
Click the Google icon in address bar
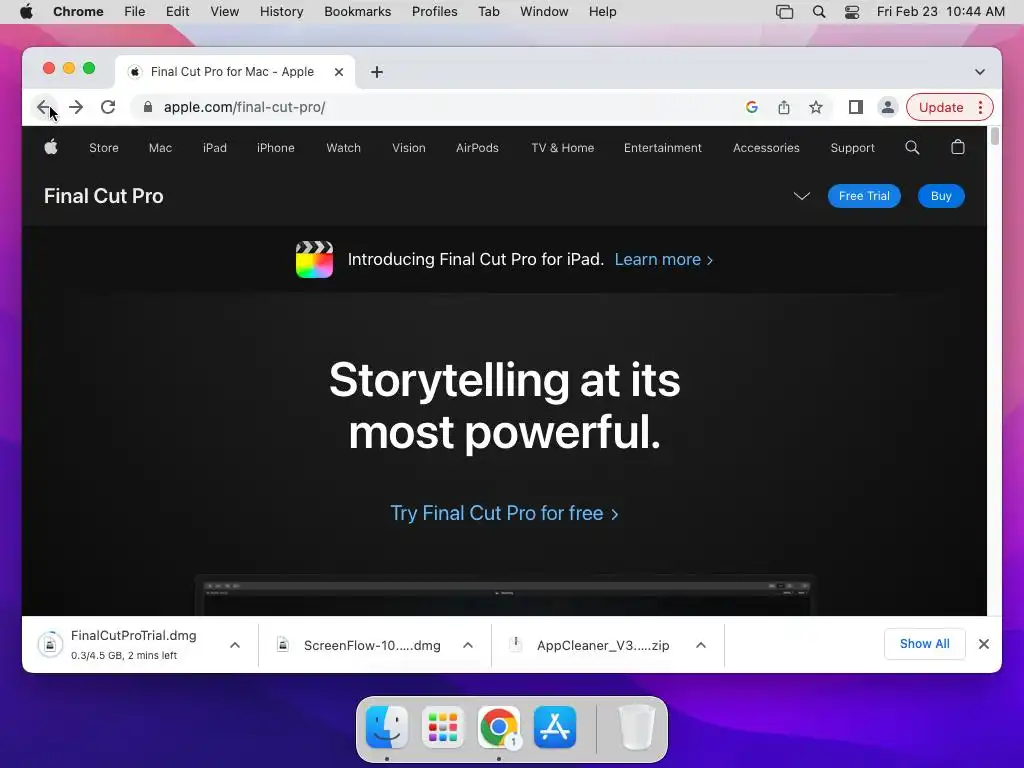752,107
